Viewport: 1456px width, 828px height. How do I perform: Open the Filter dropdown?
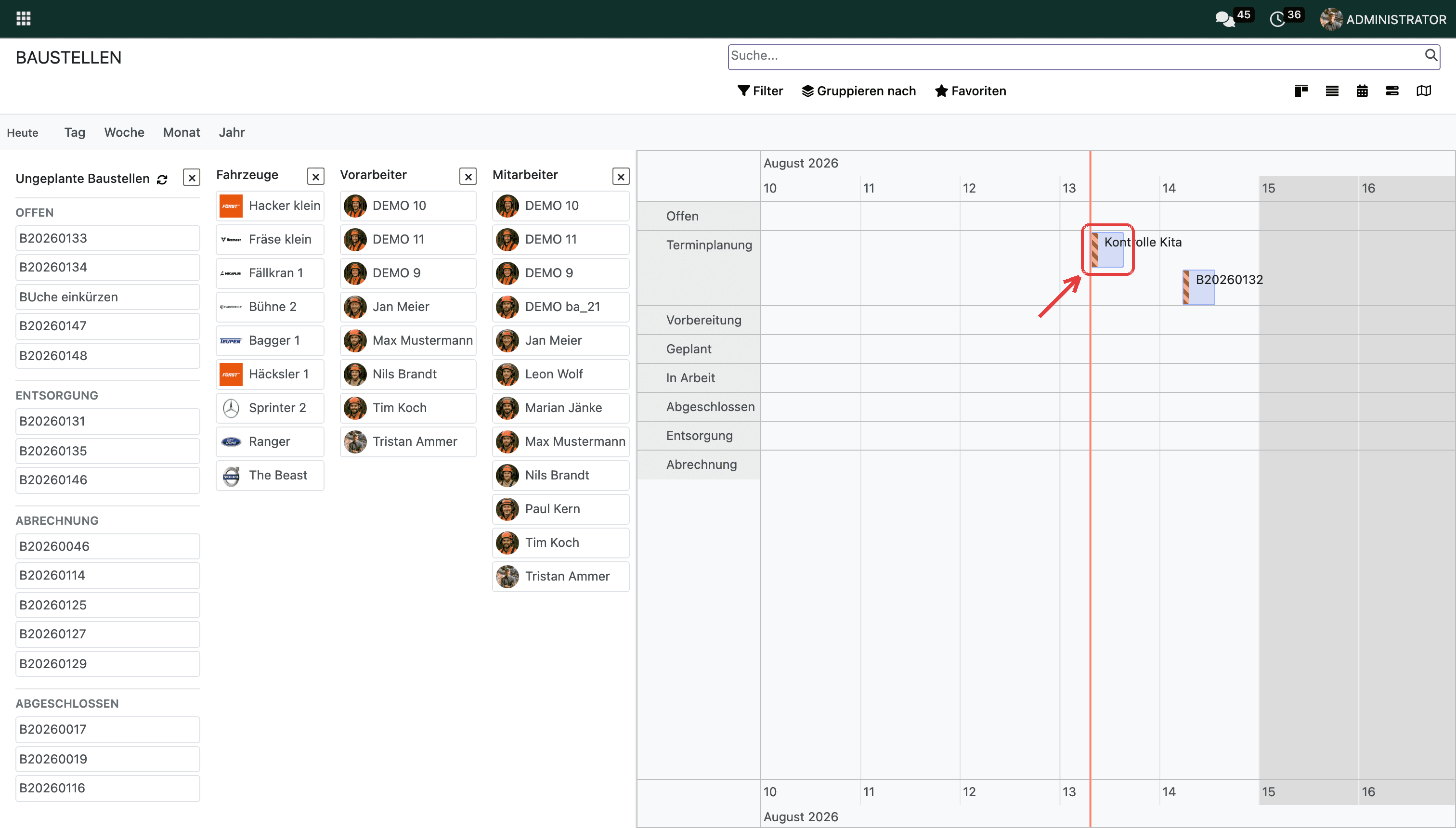pyautogui.click(x=760, y=91)
